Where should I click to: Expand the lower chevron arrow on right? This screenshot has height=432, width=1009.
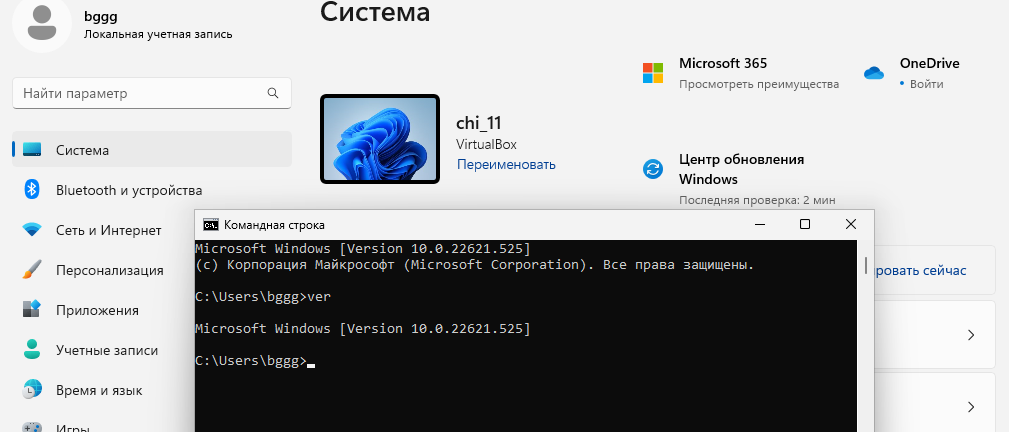(970, 407)
